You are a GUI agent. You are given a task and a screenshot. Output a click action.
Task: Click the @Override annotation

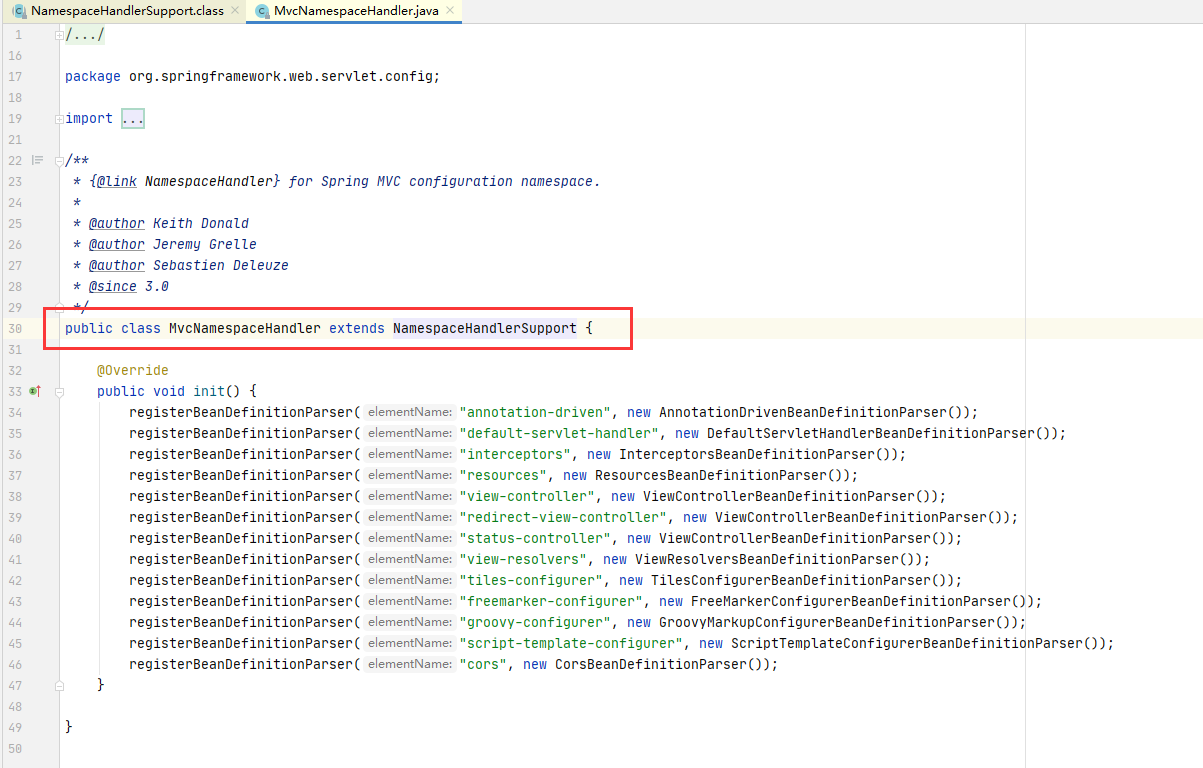(x=133, y=370)
